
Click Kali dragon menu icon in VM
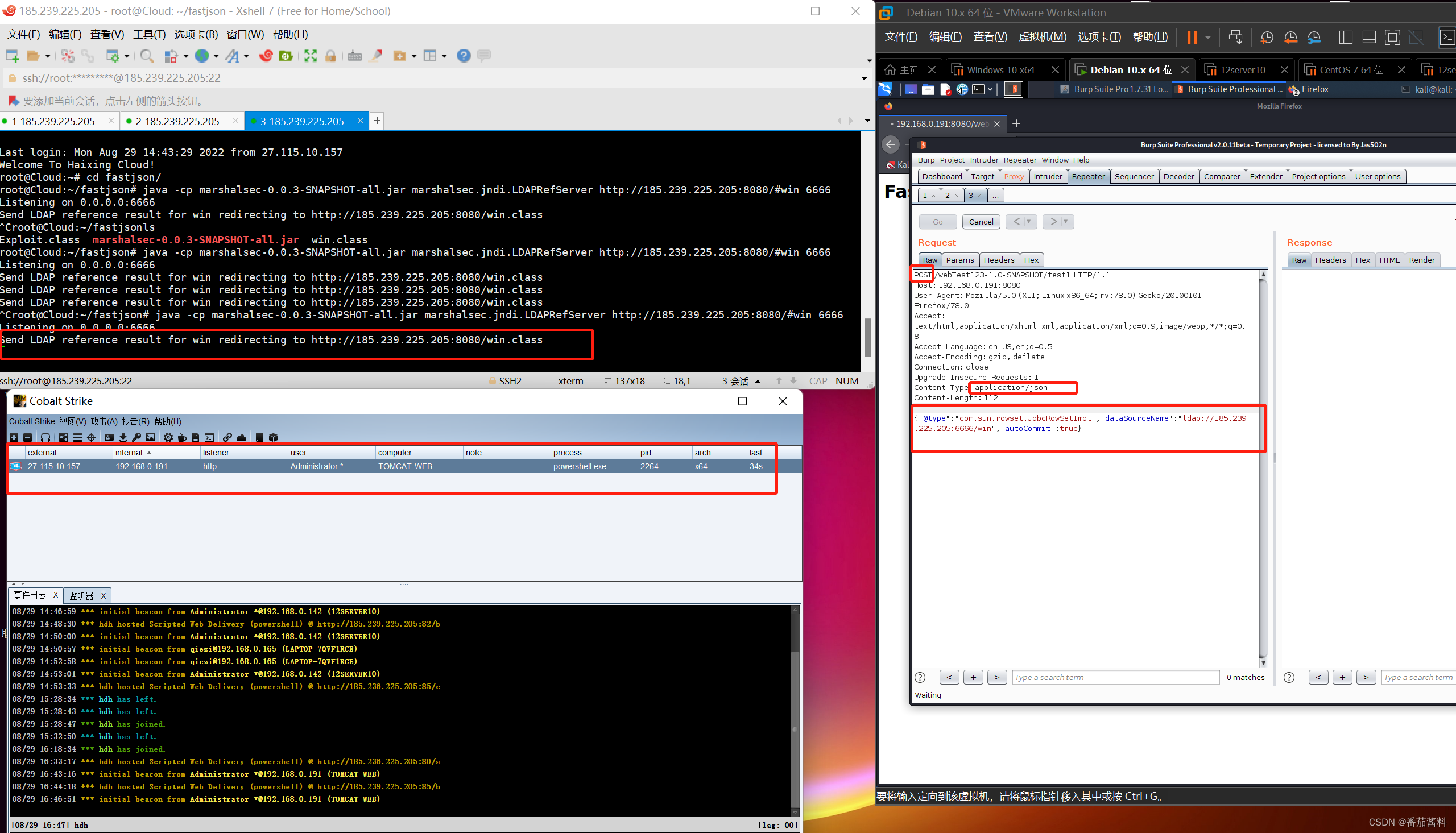pyautogui.click(x=885, y=89)
